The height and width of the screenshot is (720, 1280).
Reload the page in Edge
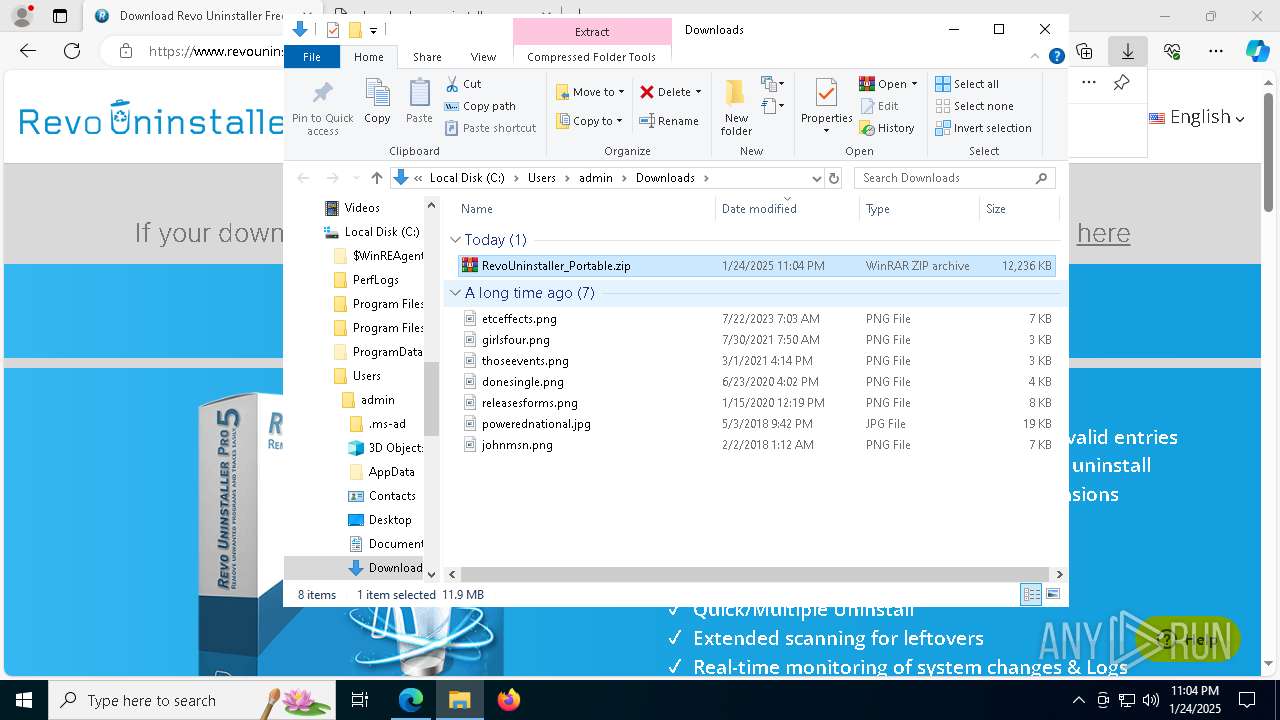coord(72,51)
